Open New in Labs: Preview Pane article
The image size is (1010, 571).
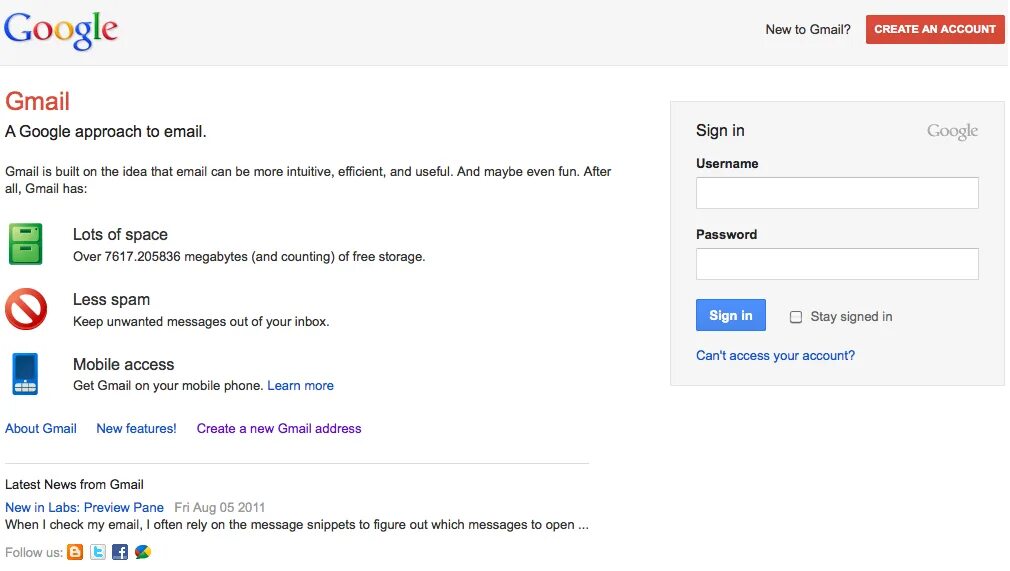click(84, 508)
